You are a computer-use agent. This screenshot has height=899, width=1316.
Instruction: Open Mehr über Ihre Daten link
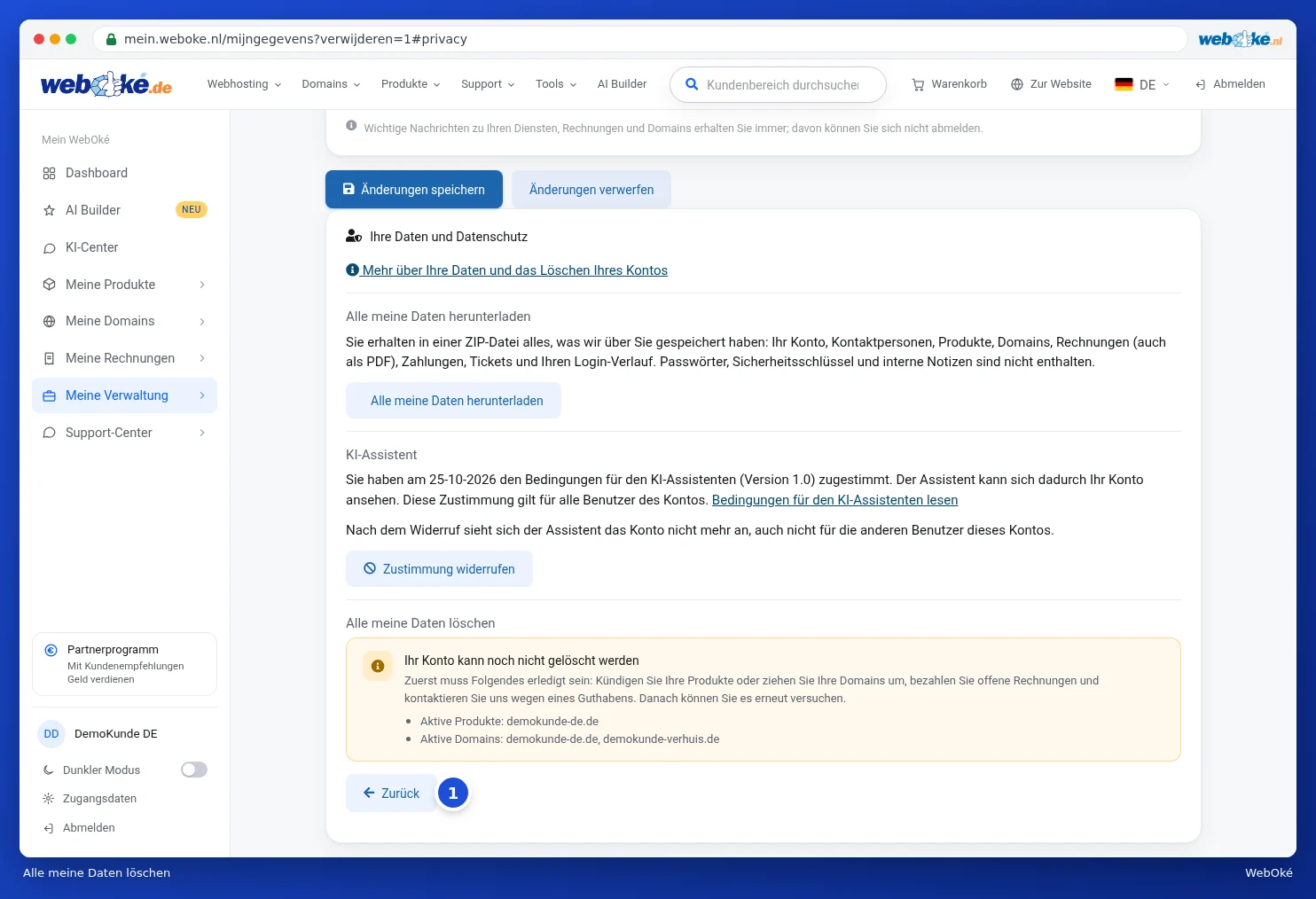click(506, 270)
